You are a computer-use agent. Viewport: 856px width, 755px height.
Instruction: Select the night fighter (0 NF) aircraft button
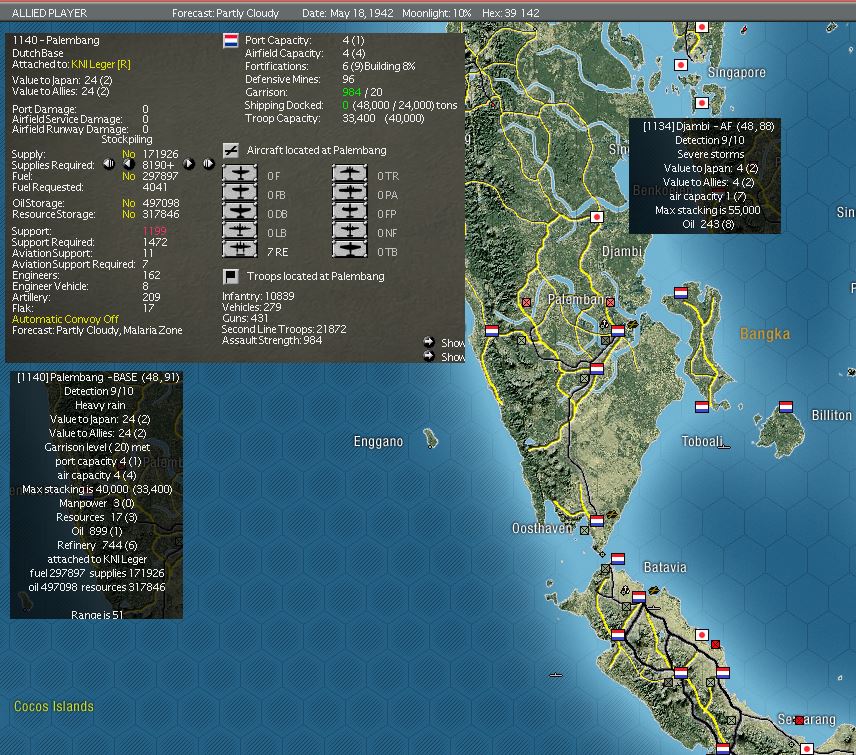350,232
